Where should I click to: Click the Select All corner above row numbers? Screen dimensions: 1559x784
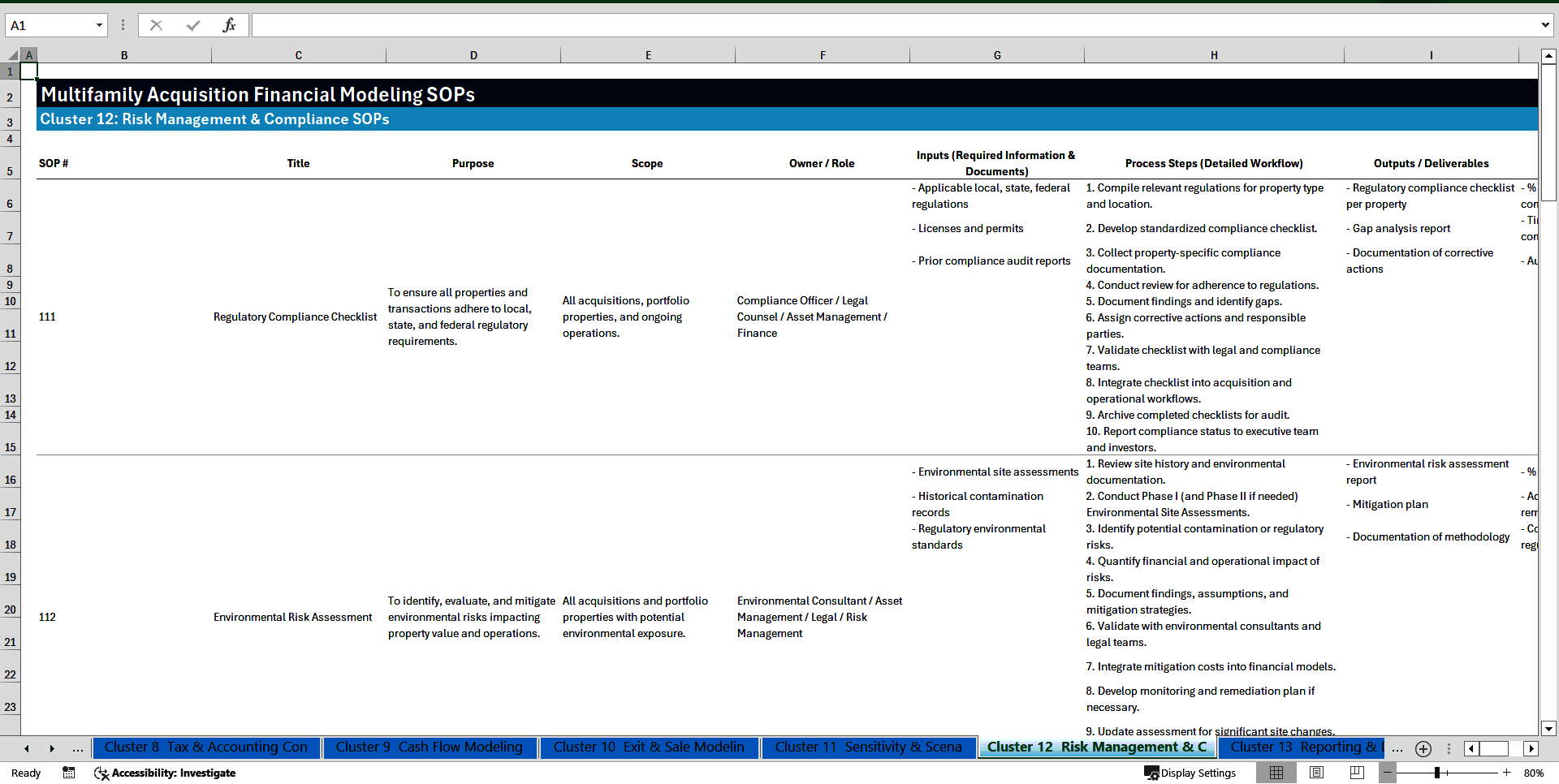(11, 54)
